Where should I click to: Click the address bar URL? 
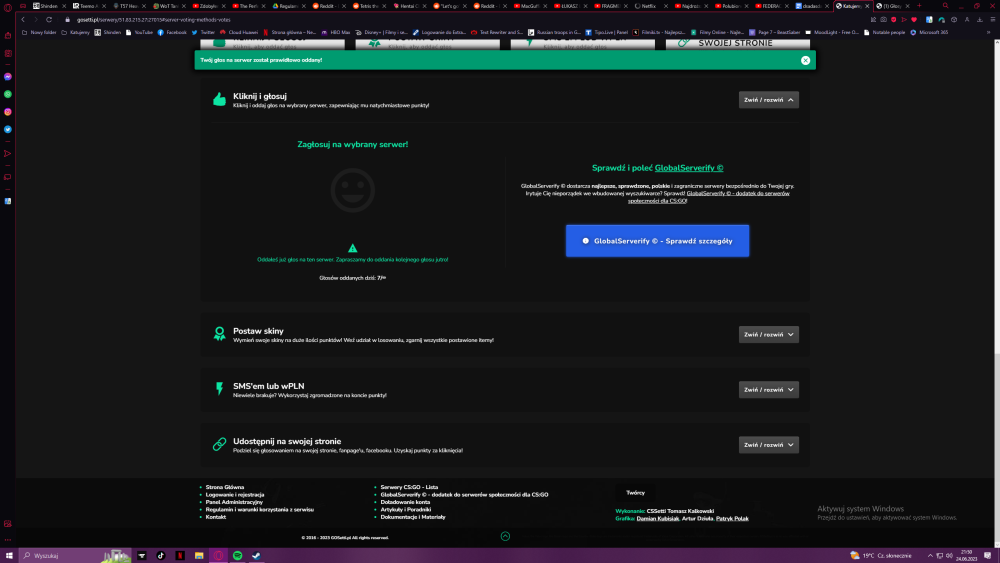[154, 20]
